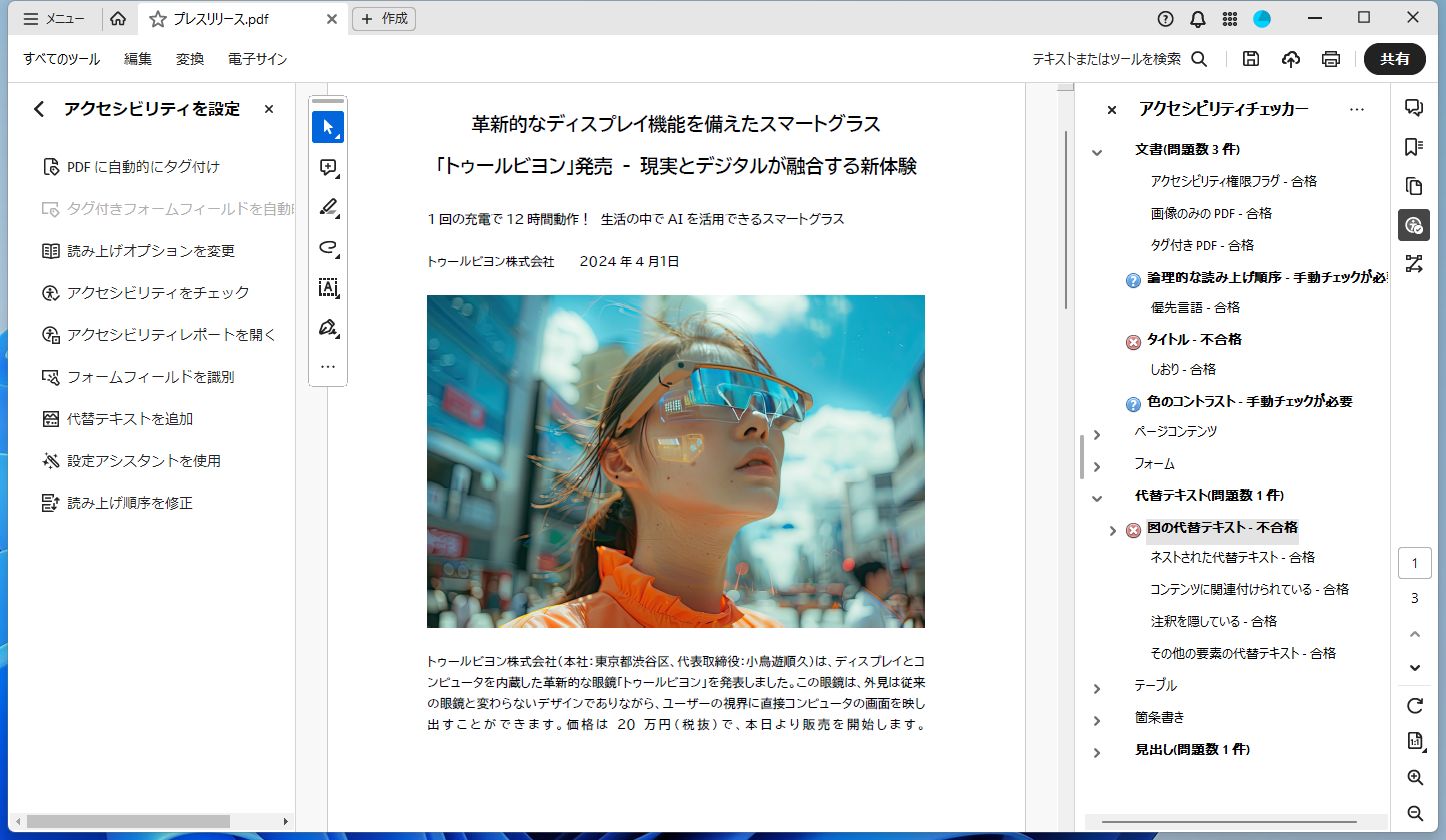Rotate the page clockwise

(x=1414, y=704)
